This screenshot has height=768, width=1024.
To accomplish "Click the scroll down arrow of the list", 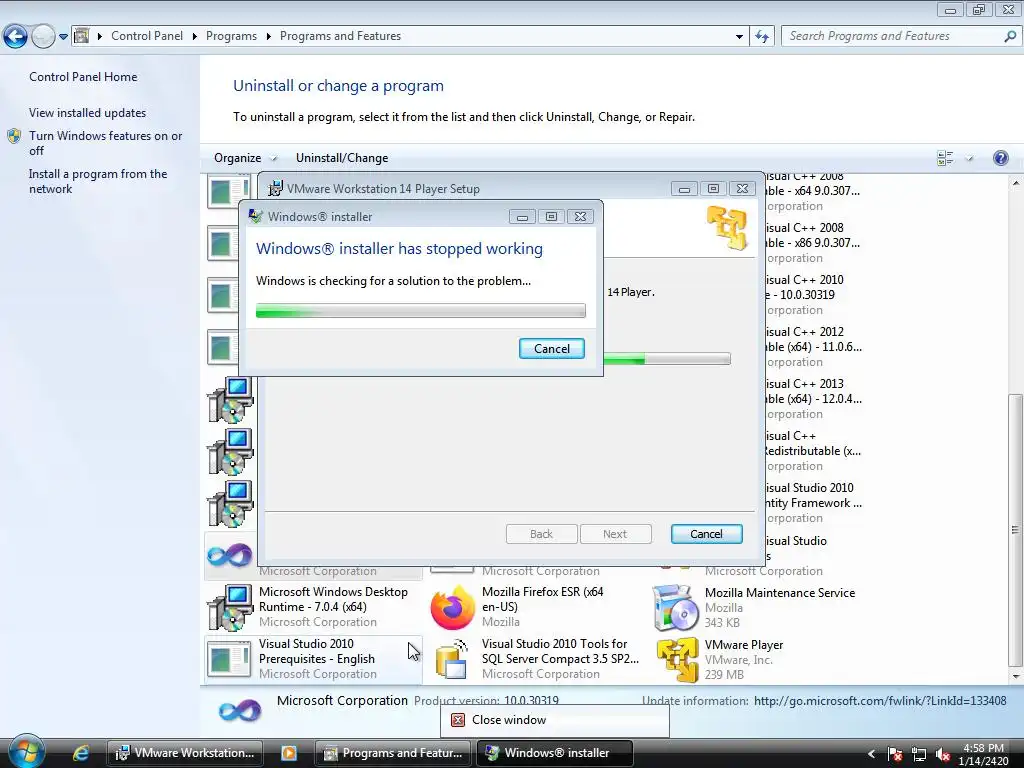I will 1015,677.
